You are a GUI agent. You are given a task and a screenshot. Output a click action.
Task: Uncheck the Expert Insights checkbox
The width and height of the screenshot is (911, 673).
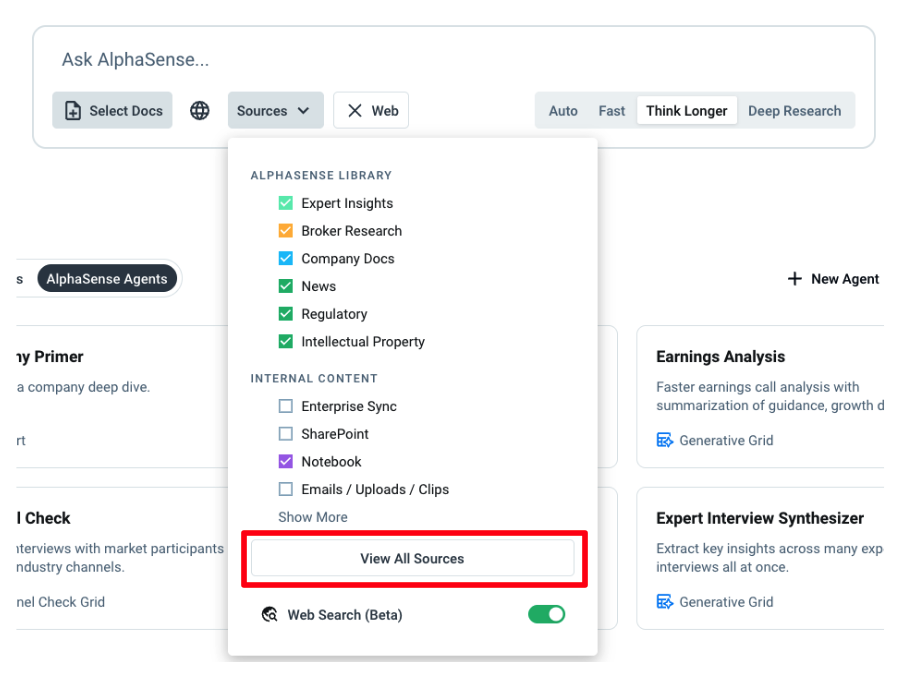click(286, 203)
